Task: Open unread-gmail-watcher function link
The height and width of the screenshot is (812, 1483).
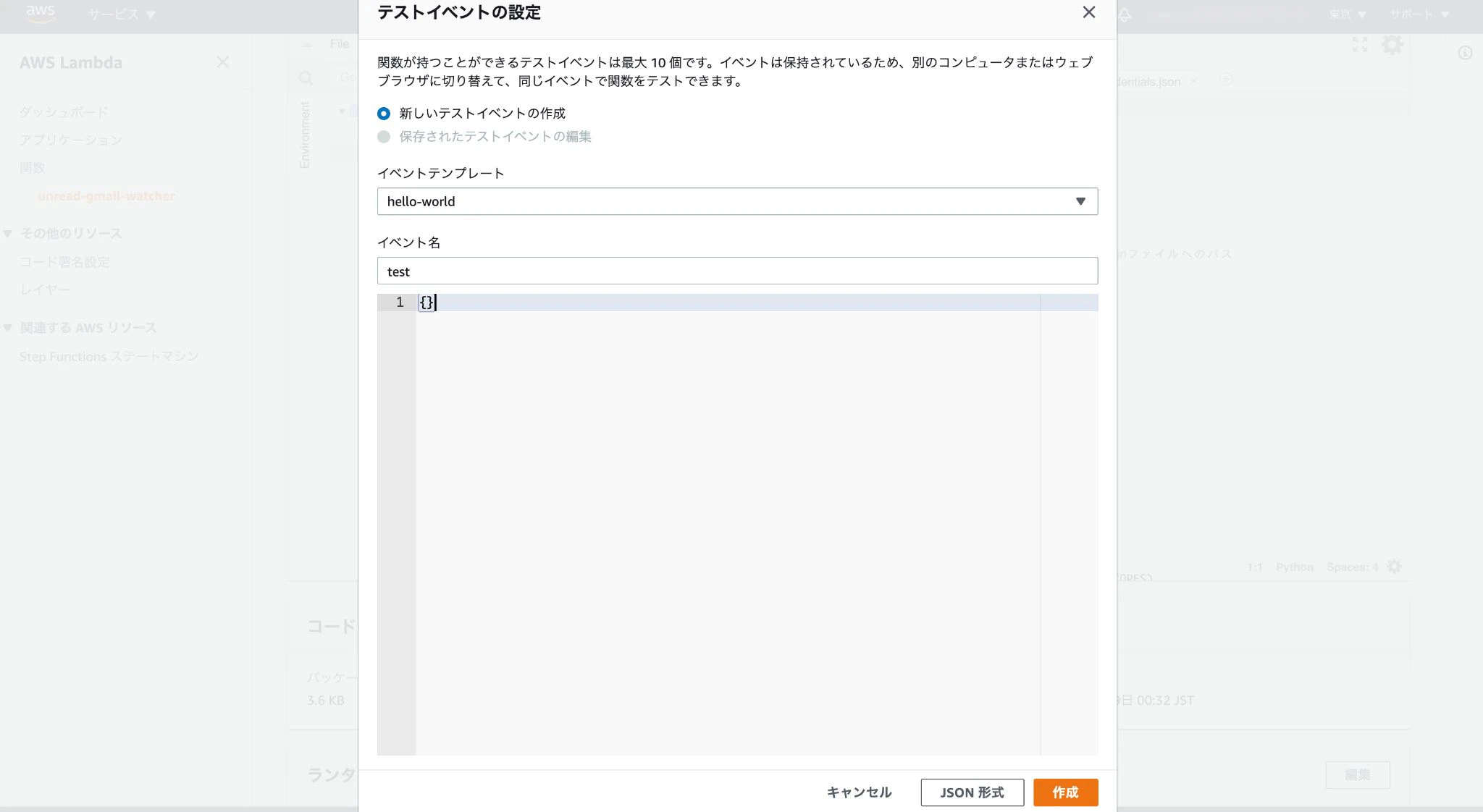Action: point(106,196)
